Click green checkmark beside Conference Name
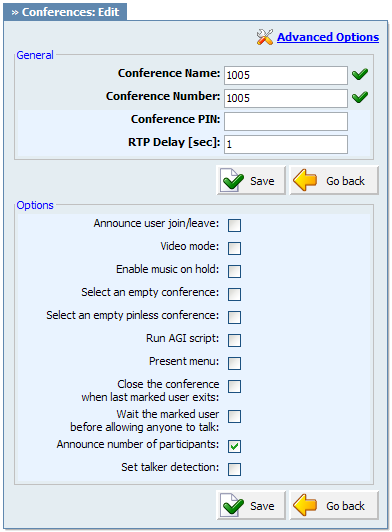Viewport: 392px width, 532px height. coord(360,74)
